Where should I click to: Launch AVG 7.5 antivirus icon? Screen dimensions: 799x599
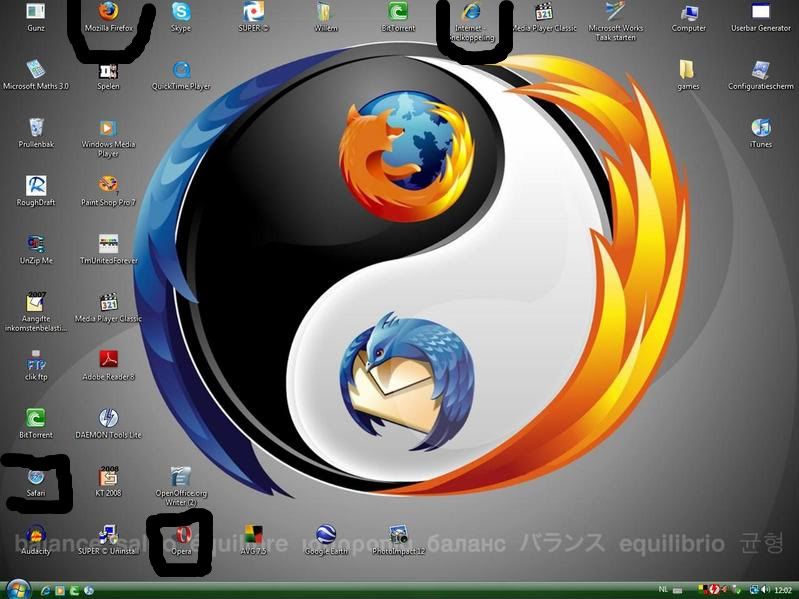[253, 539]
